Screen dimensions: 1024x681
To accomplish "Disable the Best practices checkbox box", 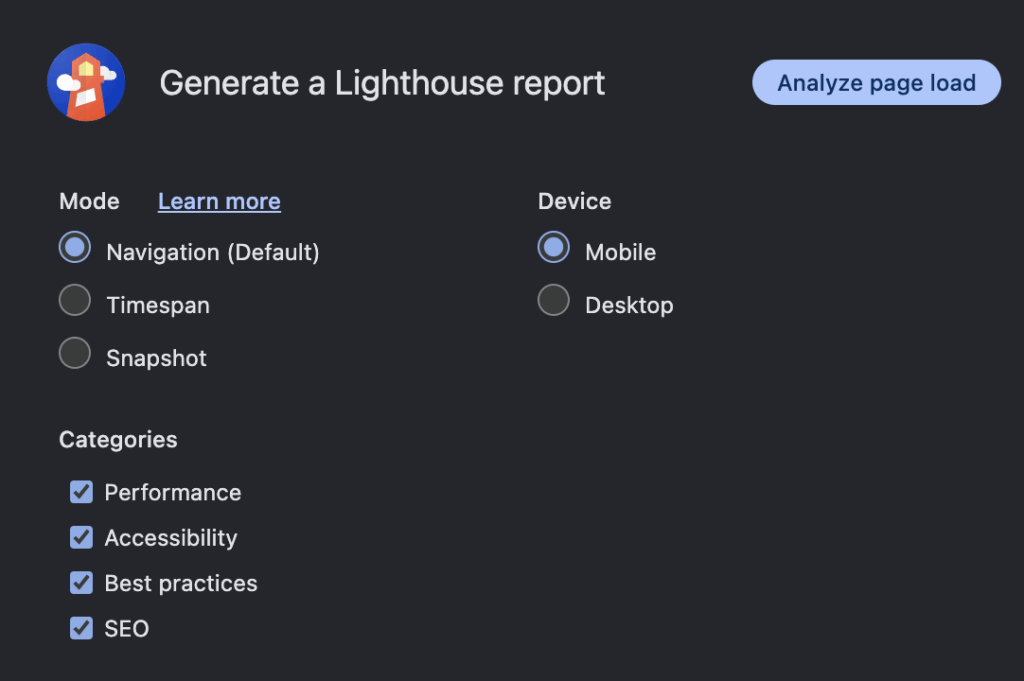I will [x=81, y=583].
